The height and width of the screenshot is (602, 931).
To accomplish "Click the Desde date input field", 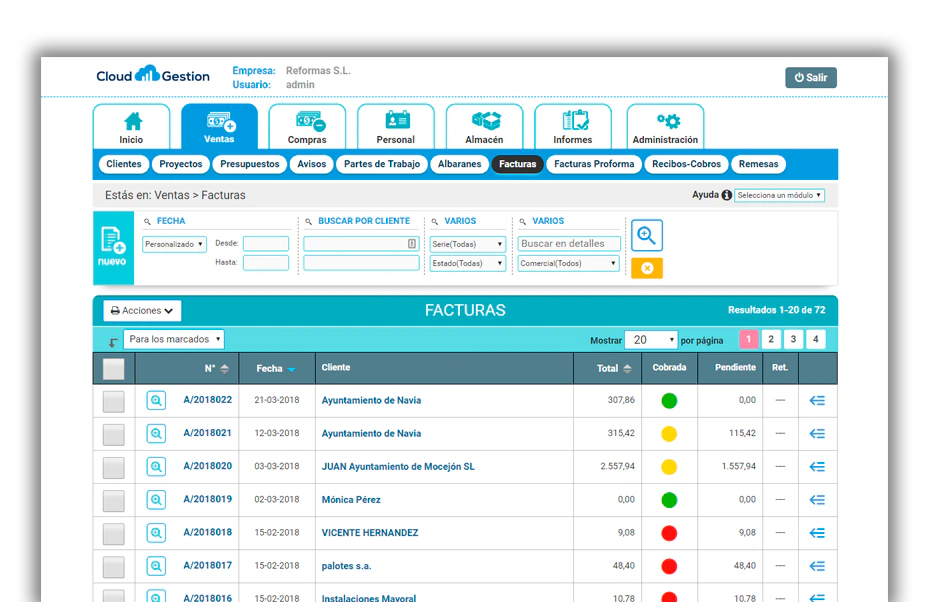I will pyautogui.click(x=265, y=243).
